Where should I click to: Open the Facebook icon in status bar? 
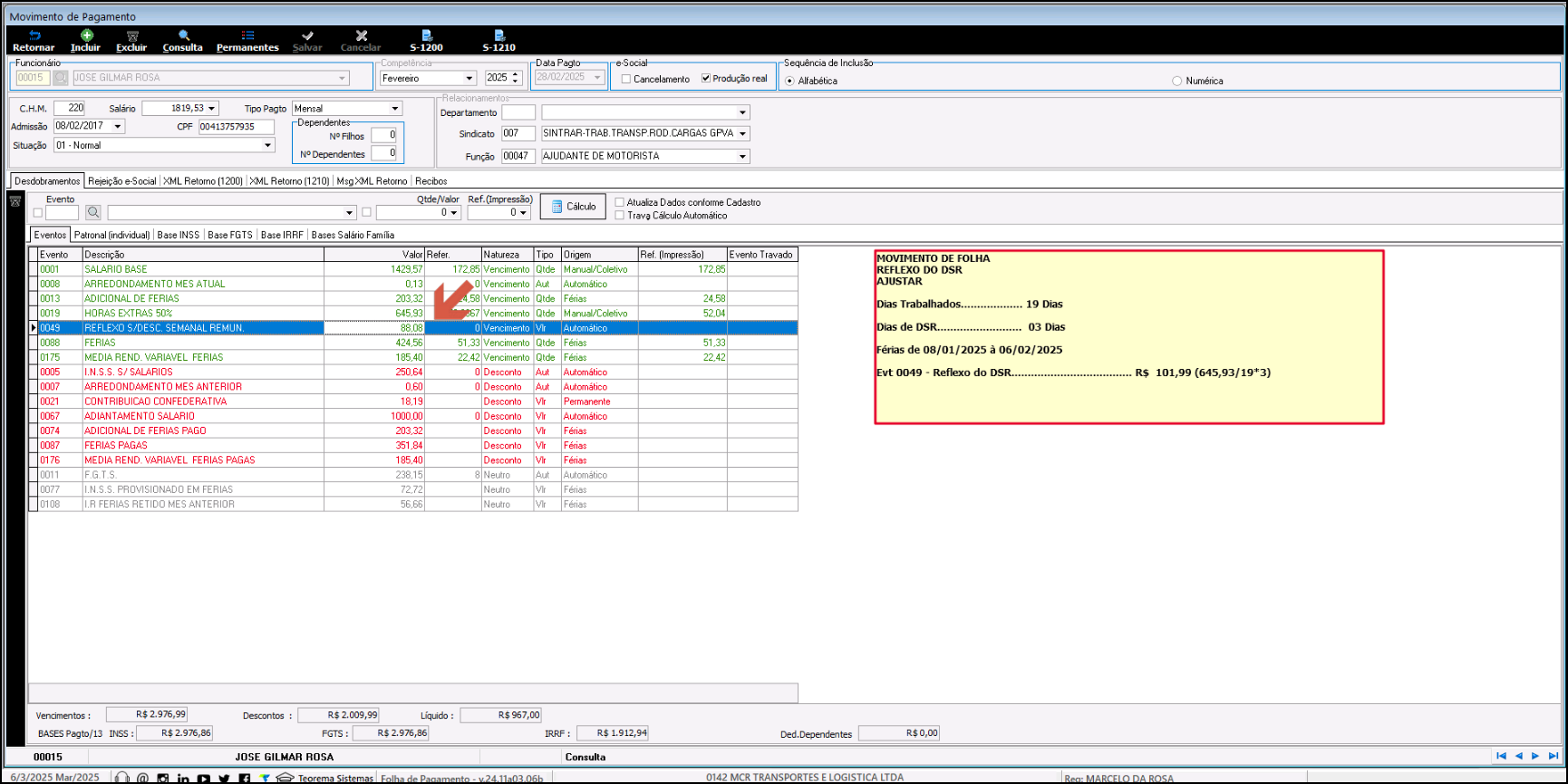coord(245,778)
